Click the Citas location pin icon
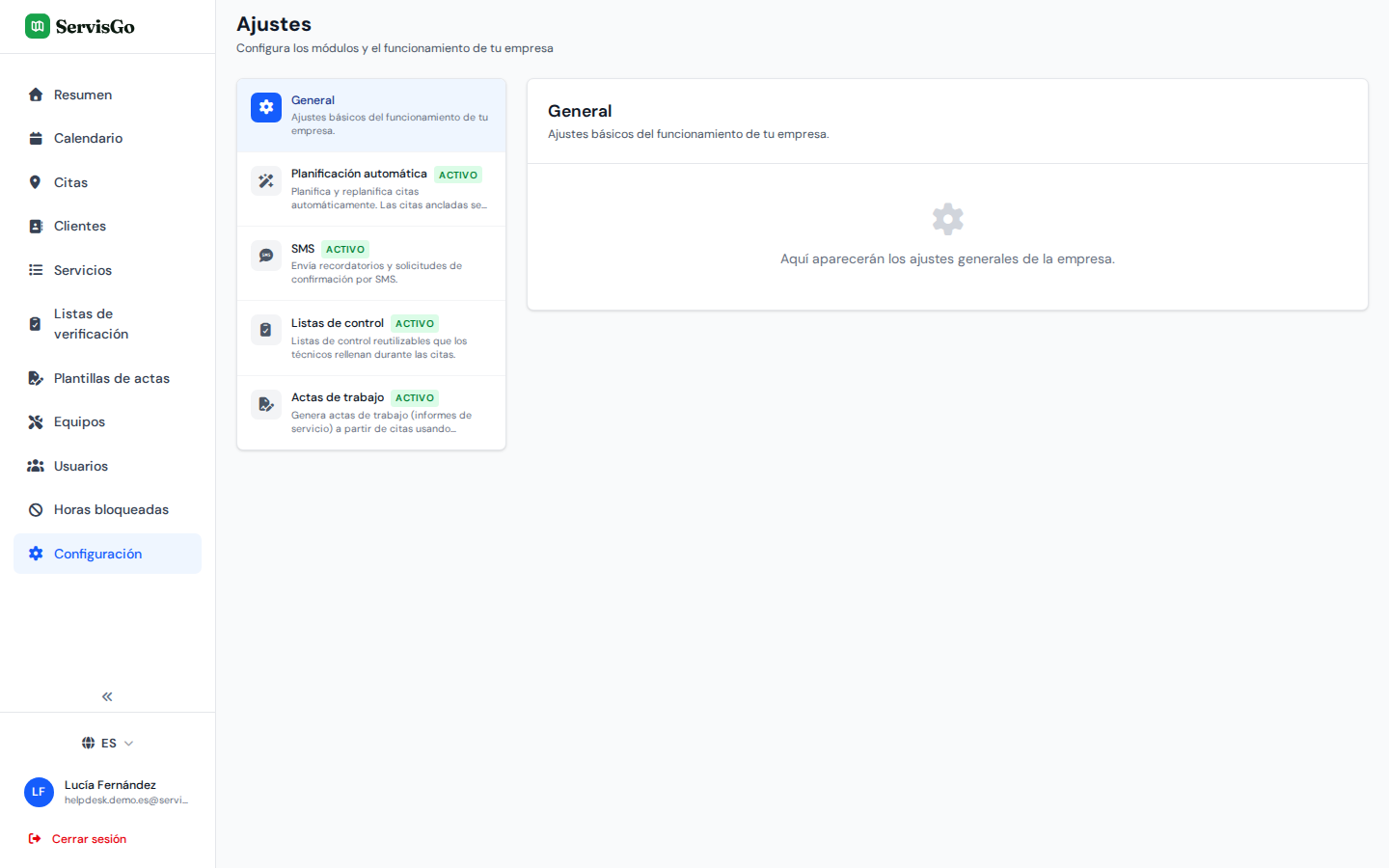This screenshot has height=868, width=1389. [36, 182]
